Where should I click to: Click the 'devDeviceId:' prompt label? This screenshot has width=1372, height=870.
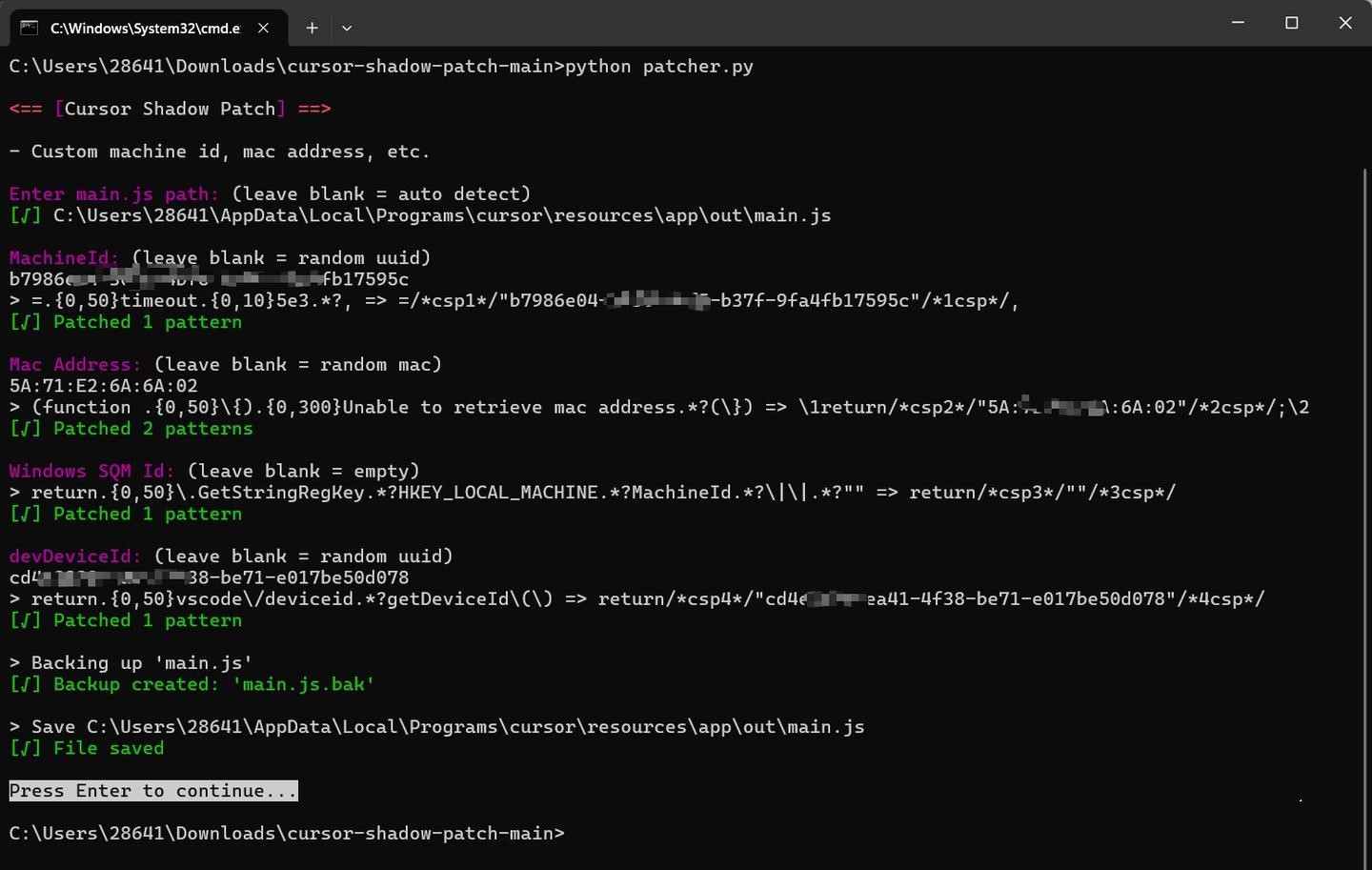75,556
